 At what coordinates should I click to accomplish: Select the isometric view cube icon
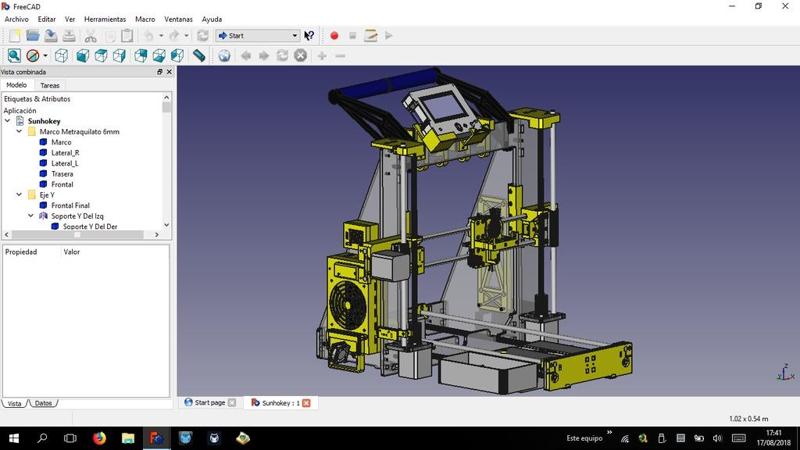tap(61, 56)
